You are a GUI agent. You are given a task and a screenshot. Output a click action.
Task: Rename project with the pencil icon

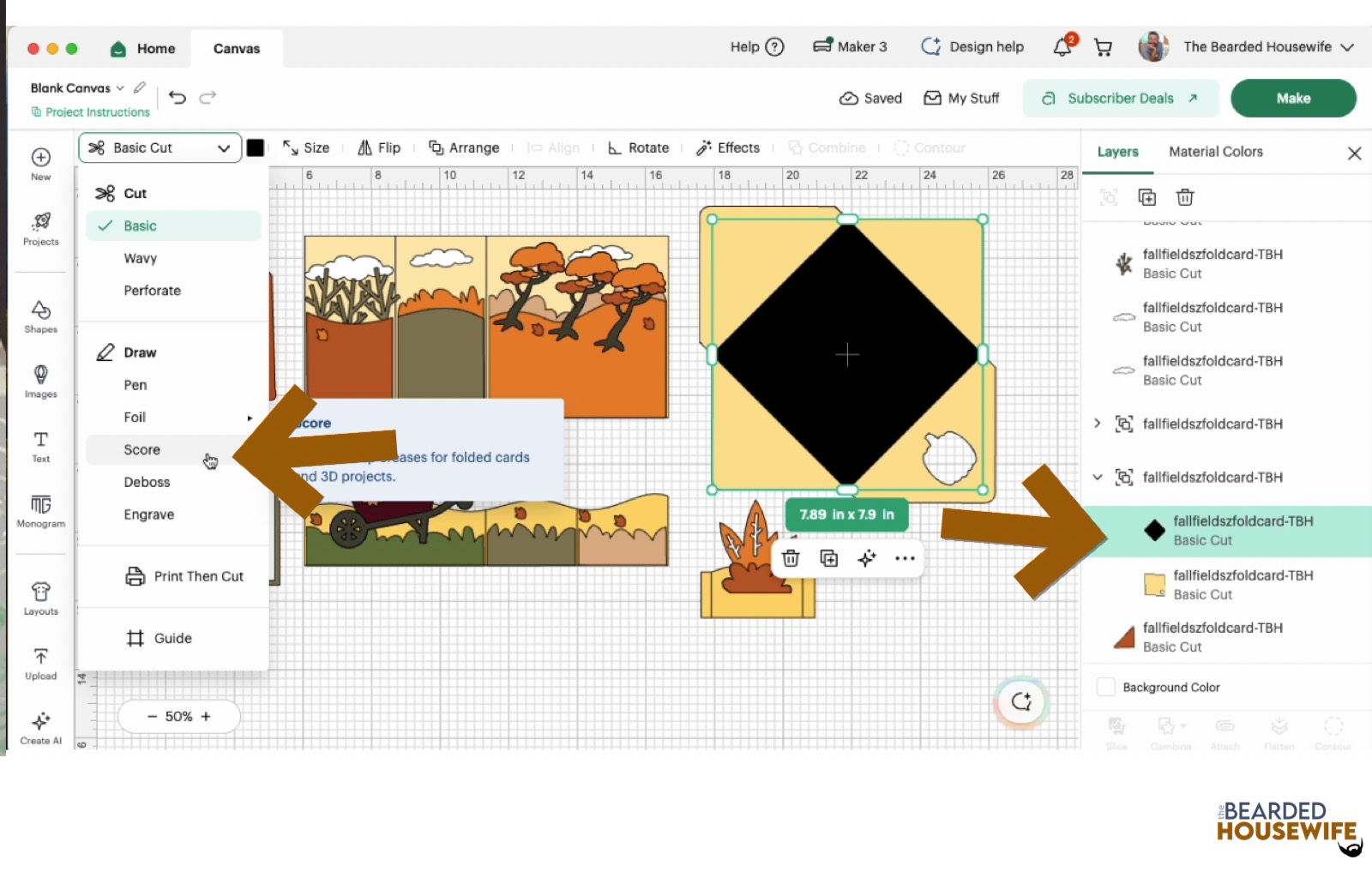(140, 87)
